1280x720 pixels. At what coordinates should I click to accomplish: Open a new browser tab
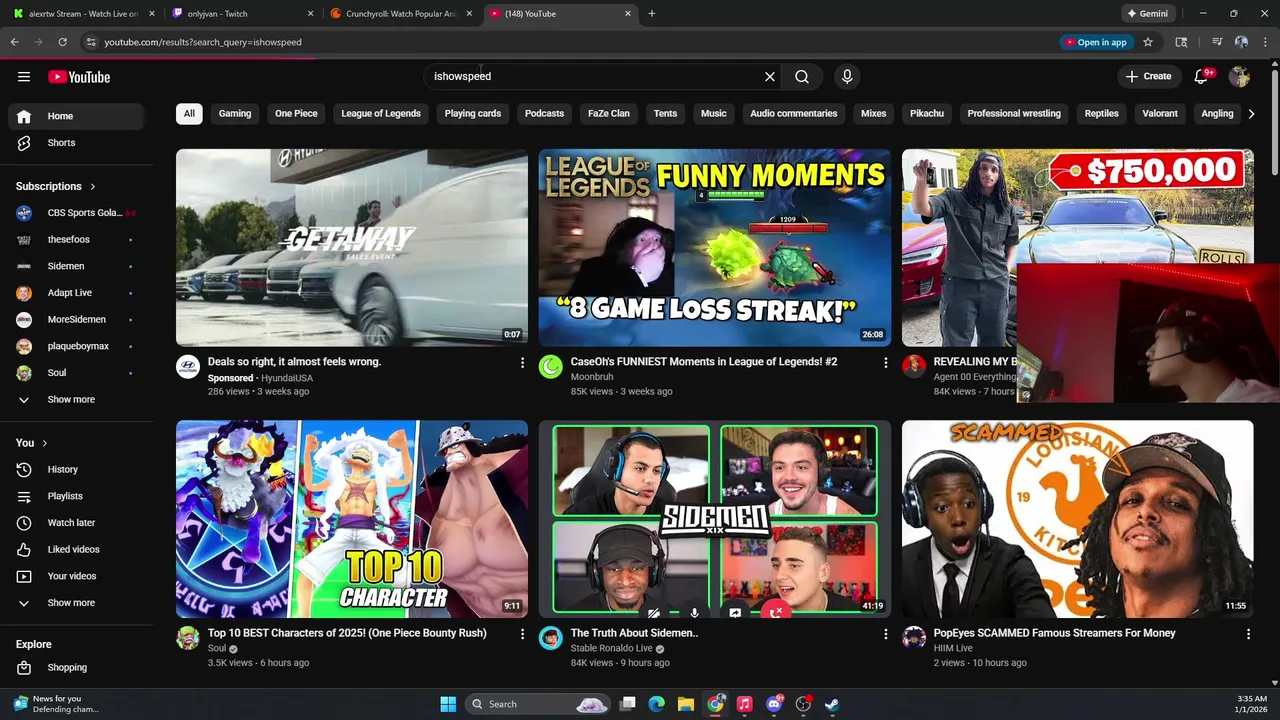[652, 14]
